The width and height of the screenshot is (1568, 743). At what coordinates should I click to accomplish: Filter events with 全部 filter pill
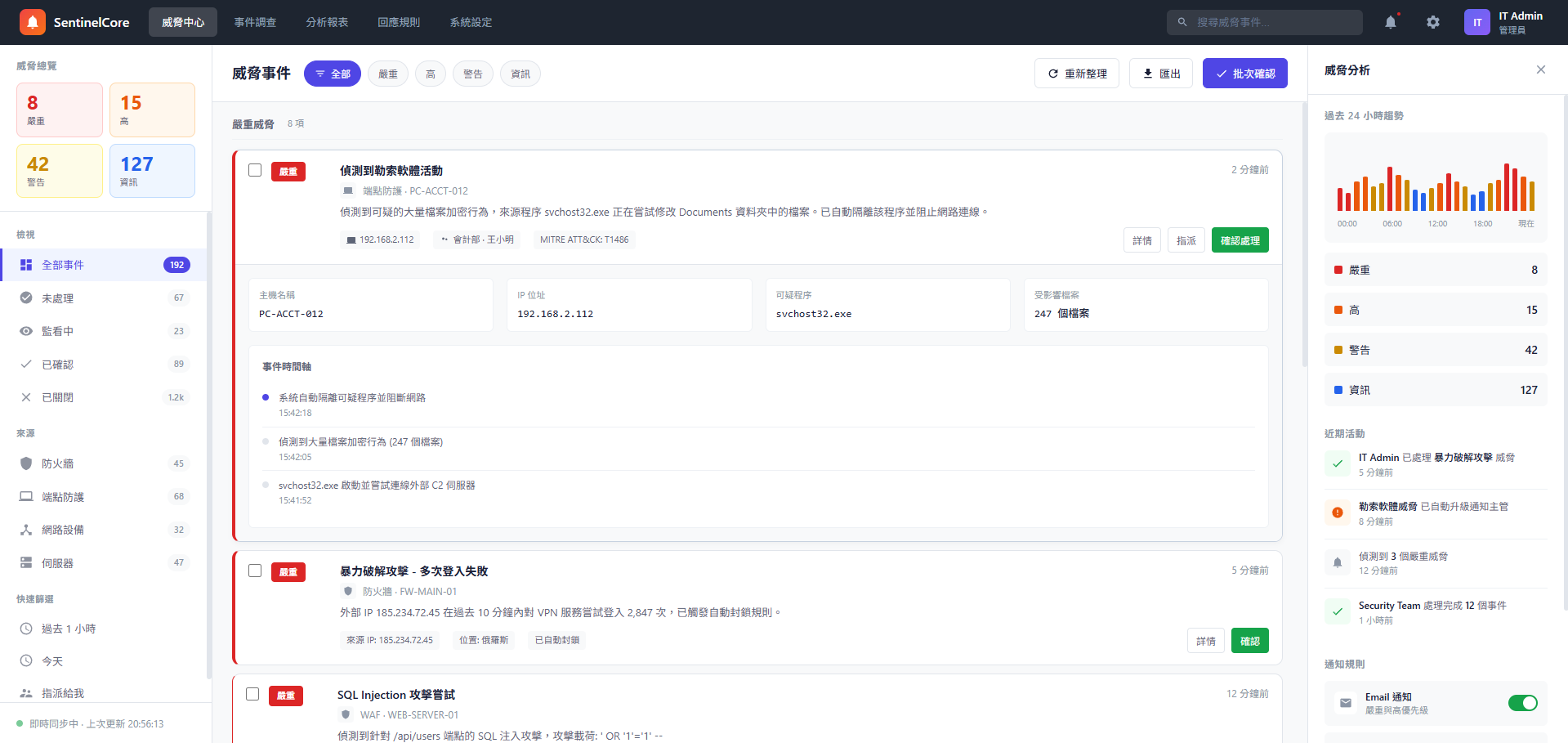[333, 74]
